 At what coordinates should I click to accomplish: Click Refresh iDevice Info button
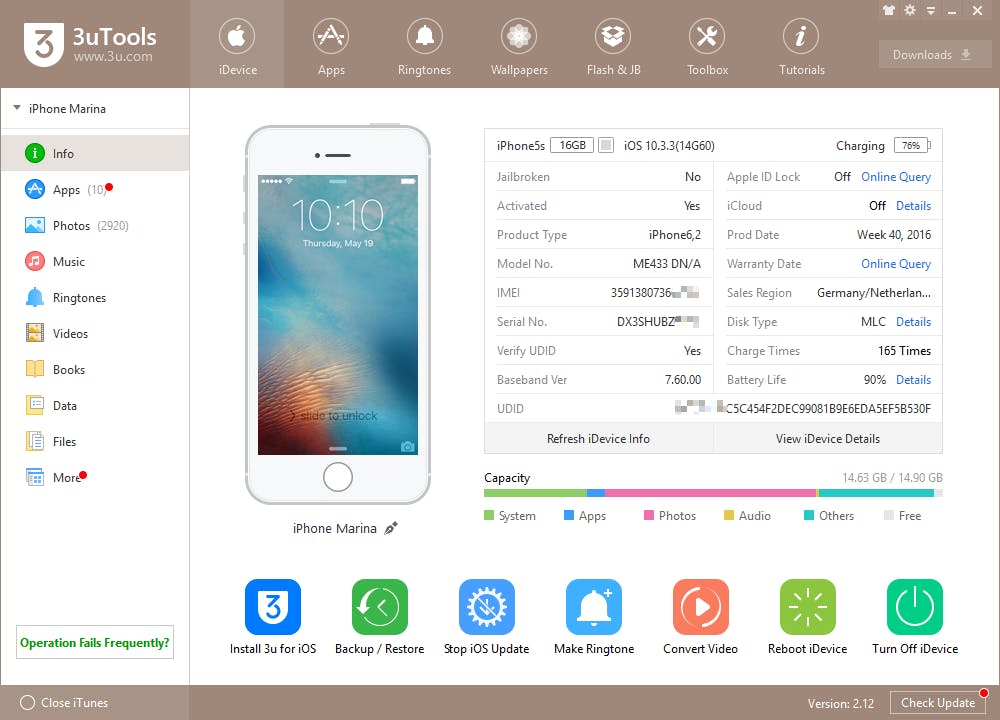pyautogui.click(x=598, y=438)
